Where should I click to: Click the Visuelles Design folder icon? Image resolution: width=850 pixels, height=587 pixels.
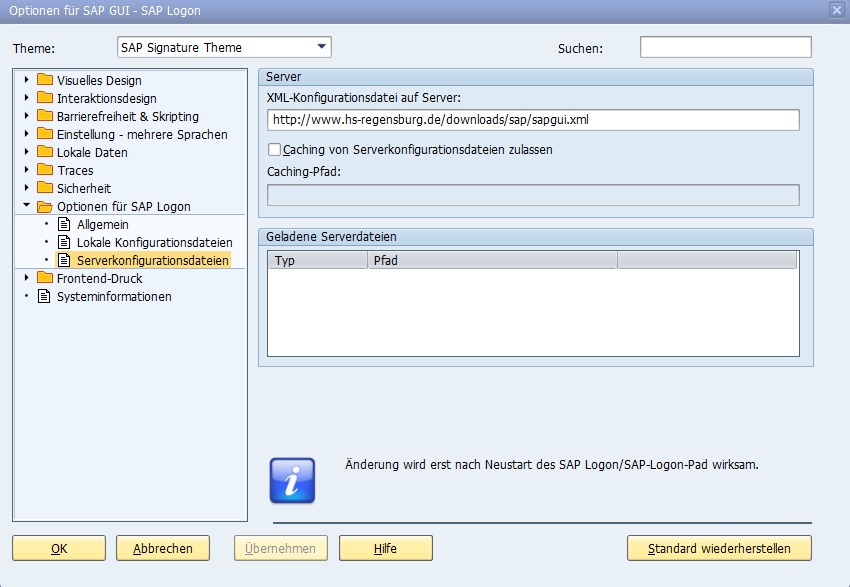pos(44,80)
